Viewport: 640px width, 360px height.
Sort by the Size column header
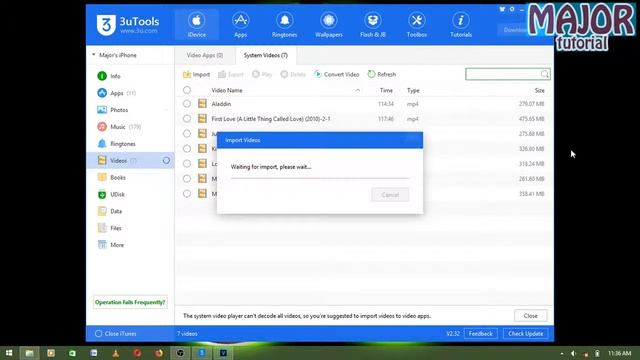(x=539, y=90)
